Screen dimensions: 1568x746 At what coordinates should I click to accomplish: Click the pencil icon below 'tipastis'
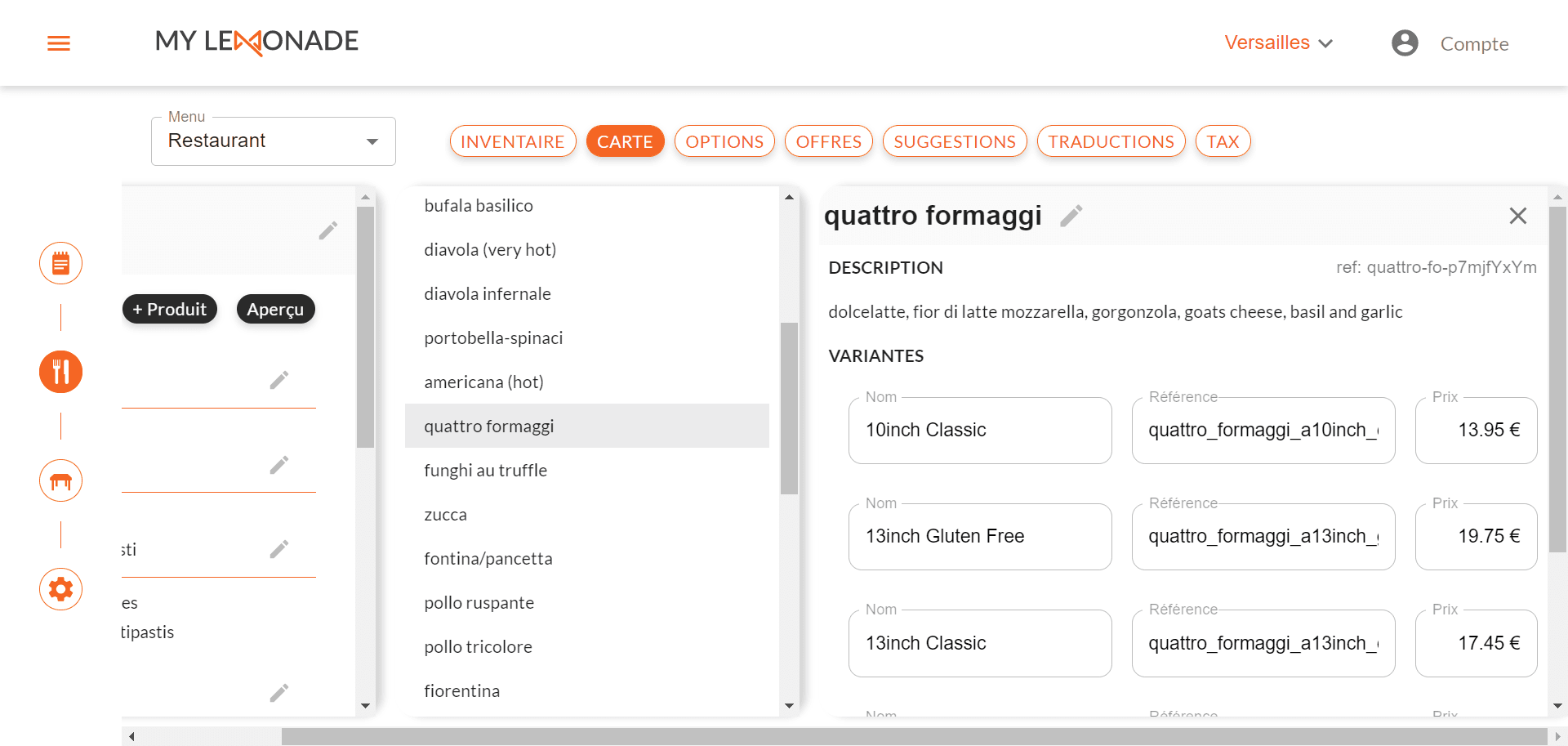[x=278, y=693]
